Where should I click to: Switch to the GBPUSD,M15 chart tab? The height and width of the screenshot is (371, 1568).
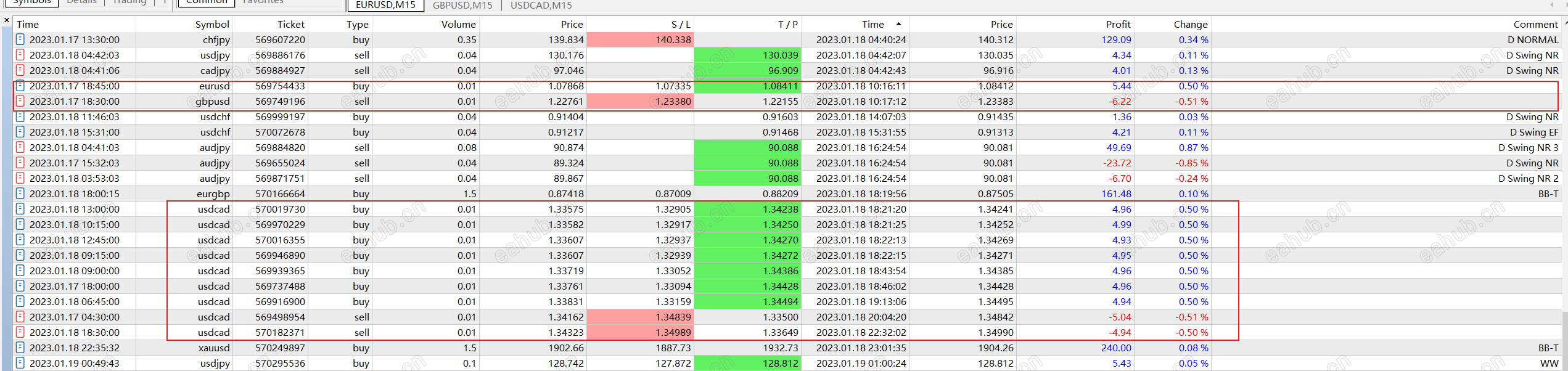tap(462, 5)
